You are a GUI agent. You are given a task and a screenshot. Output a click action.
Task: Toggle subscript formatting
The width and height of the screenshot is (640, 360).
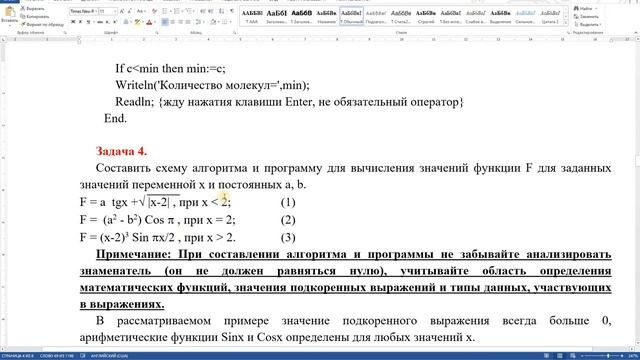click(107, 22)
